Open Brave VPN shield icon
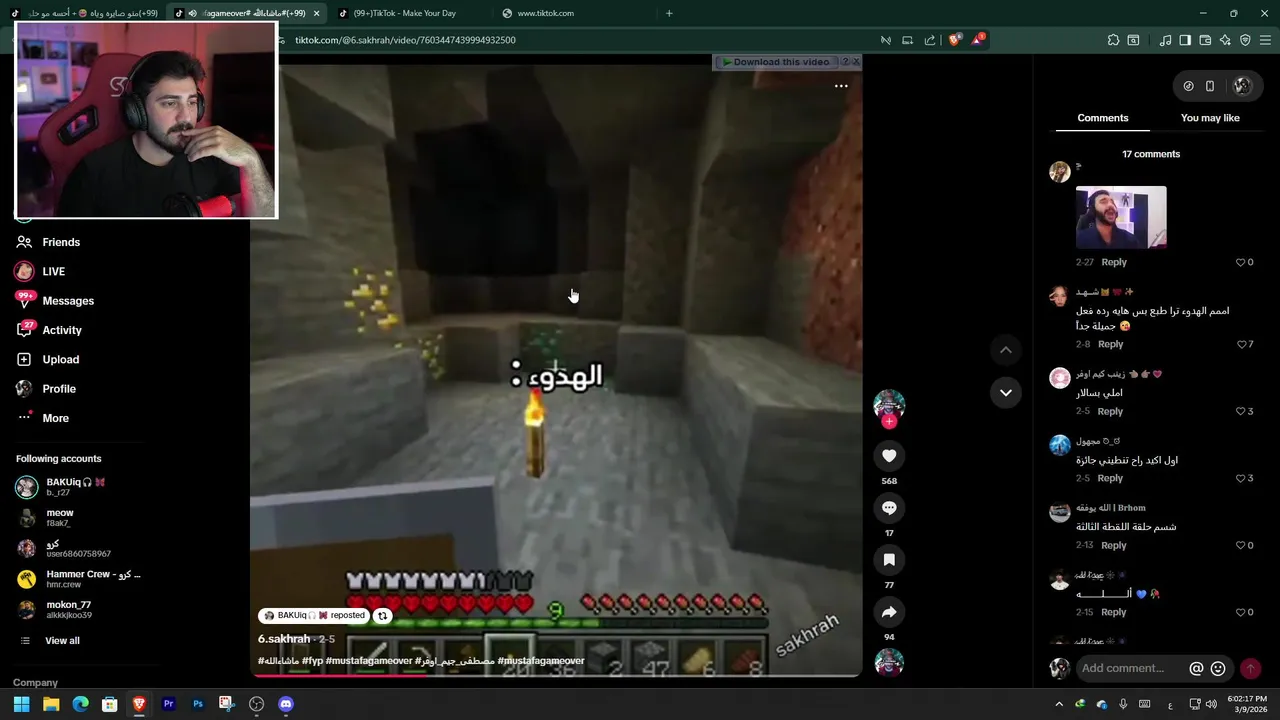The width and height of the screenshot is (1280, 720). (x=1245, y=40)
